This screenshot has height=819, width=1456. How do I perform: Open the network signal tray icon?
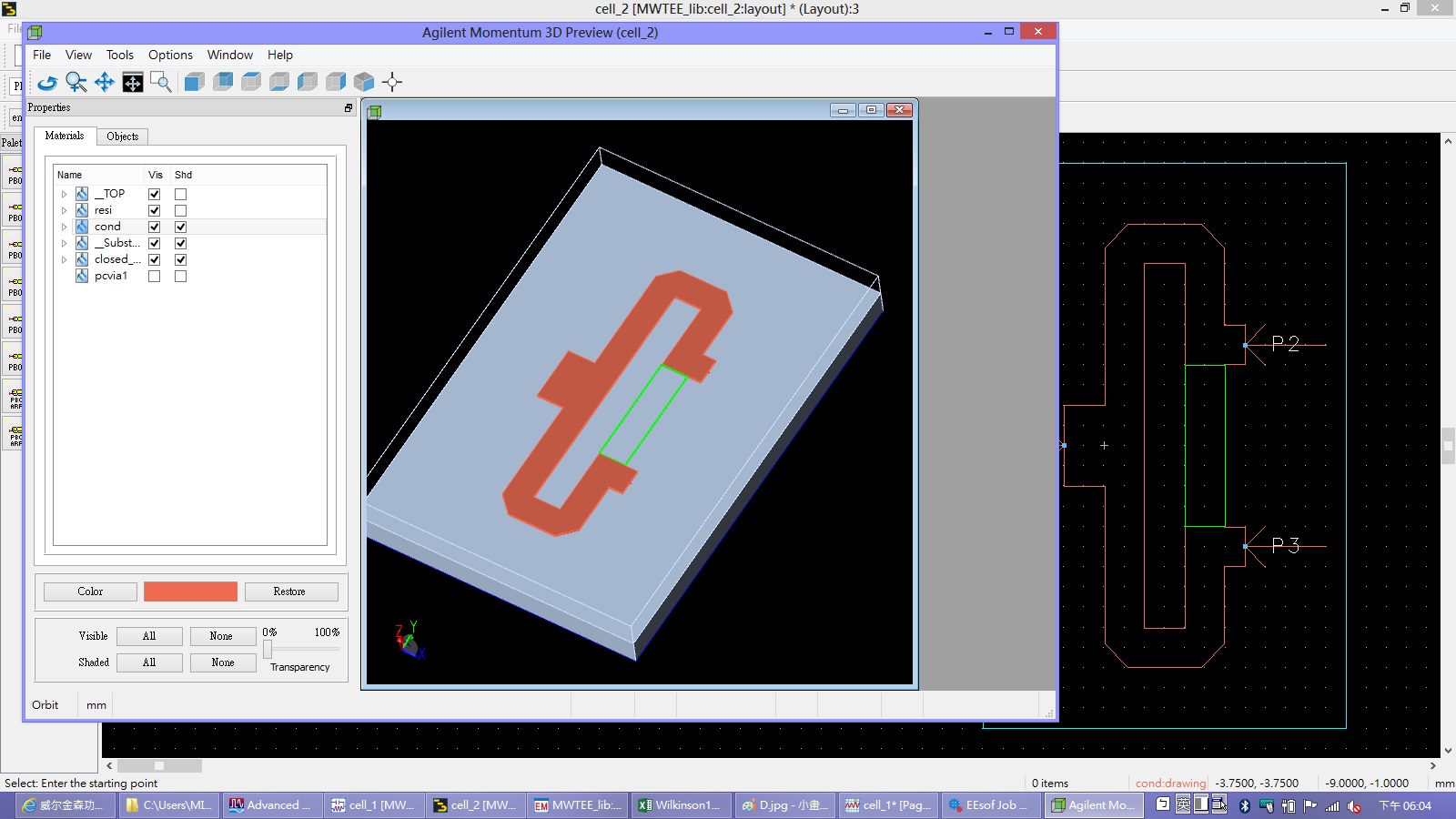[1332, 805]
